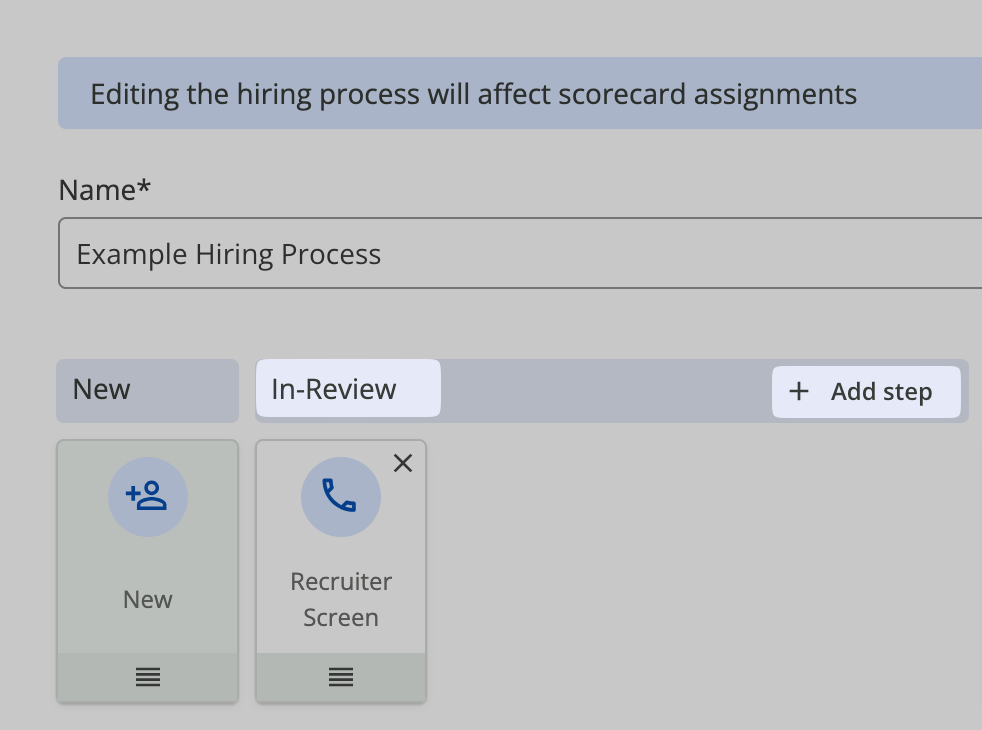Grab the Recruiter Screen step drag handle
This screenshot has height=730, width=982.
[x=341, y=677]
